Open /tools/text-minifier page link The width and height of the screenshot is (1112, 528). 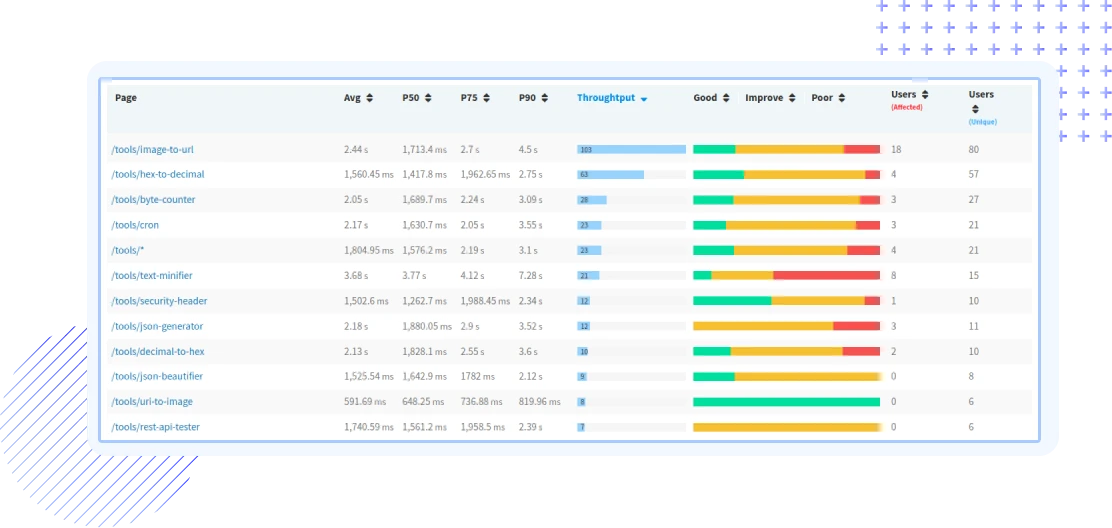[x=152, y=275]
